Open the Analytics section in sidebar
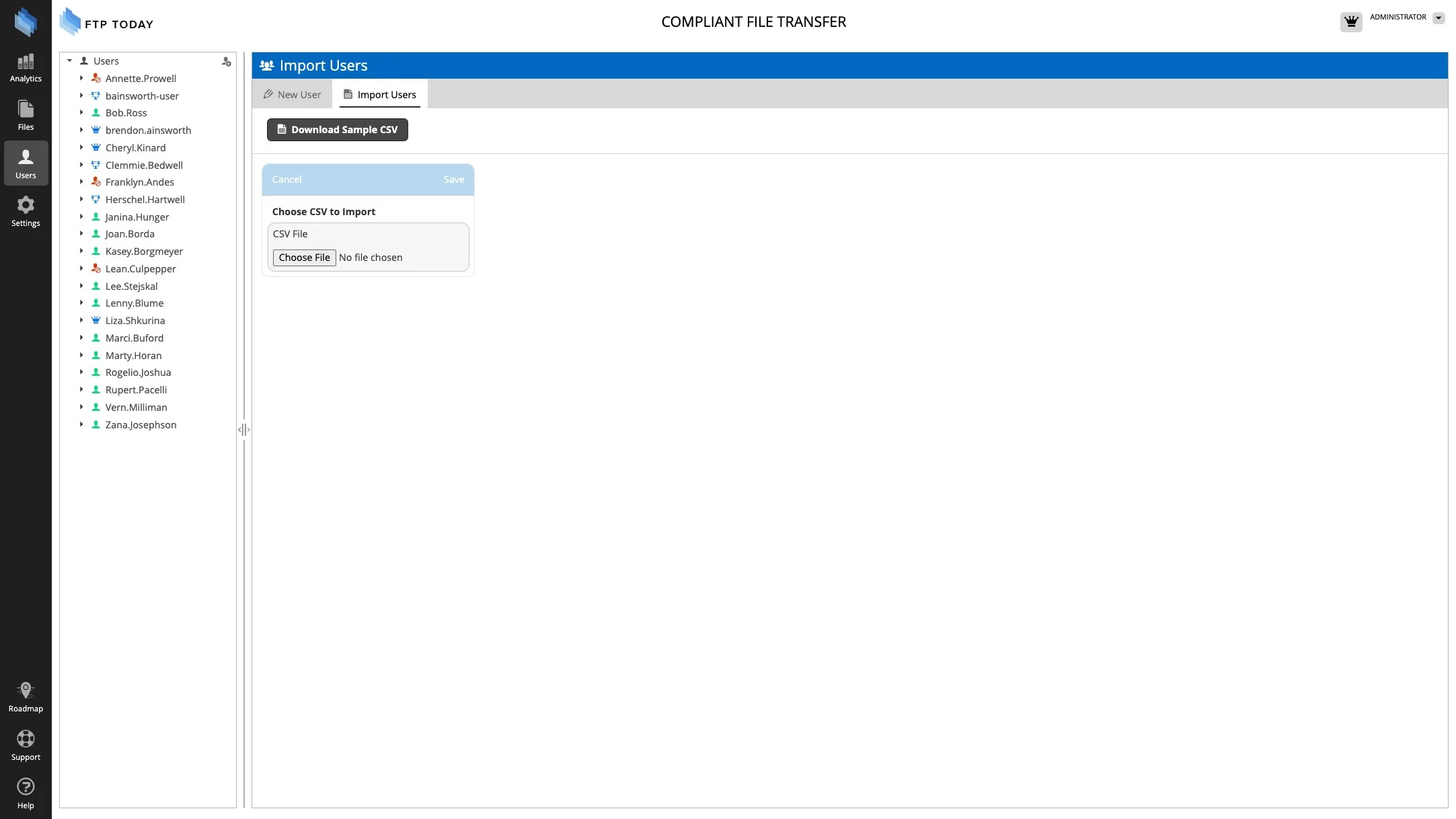Image resolution: width=1456 pixels, height=819 pixels. 26,68
